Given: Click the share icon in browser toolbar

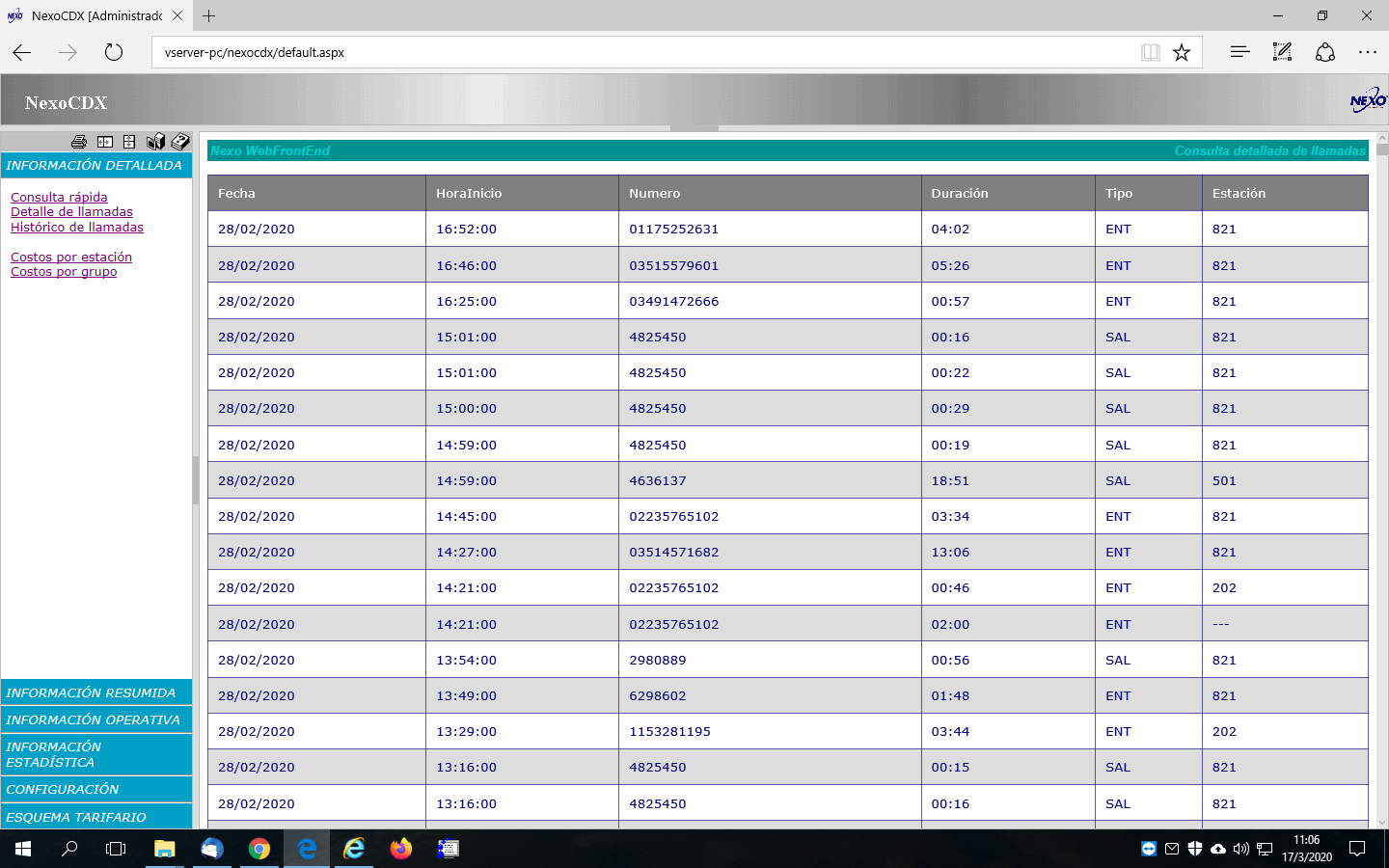Looking at the screenshot, I should pyautogui.click(x=1325, y=52).
